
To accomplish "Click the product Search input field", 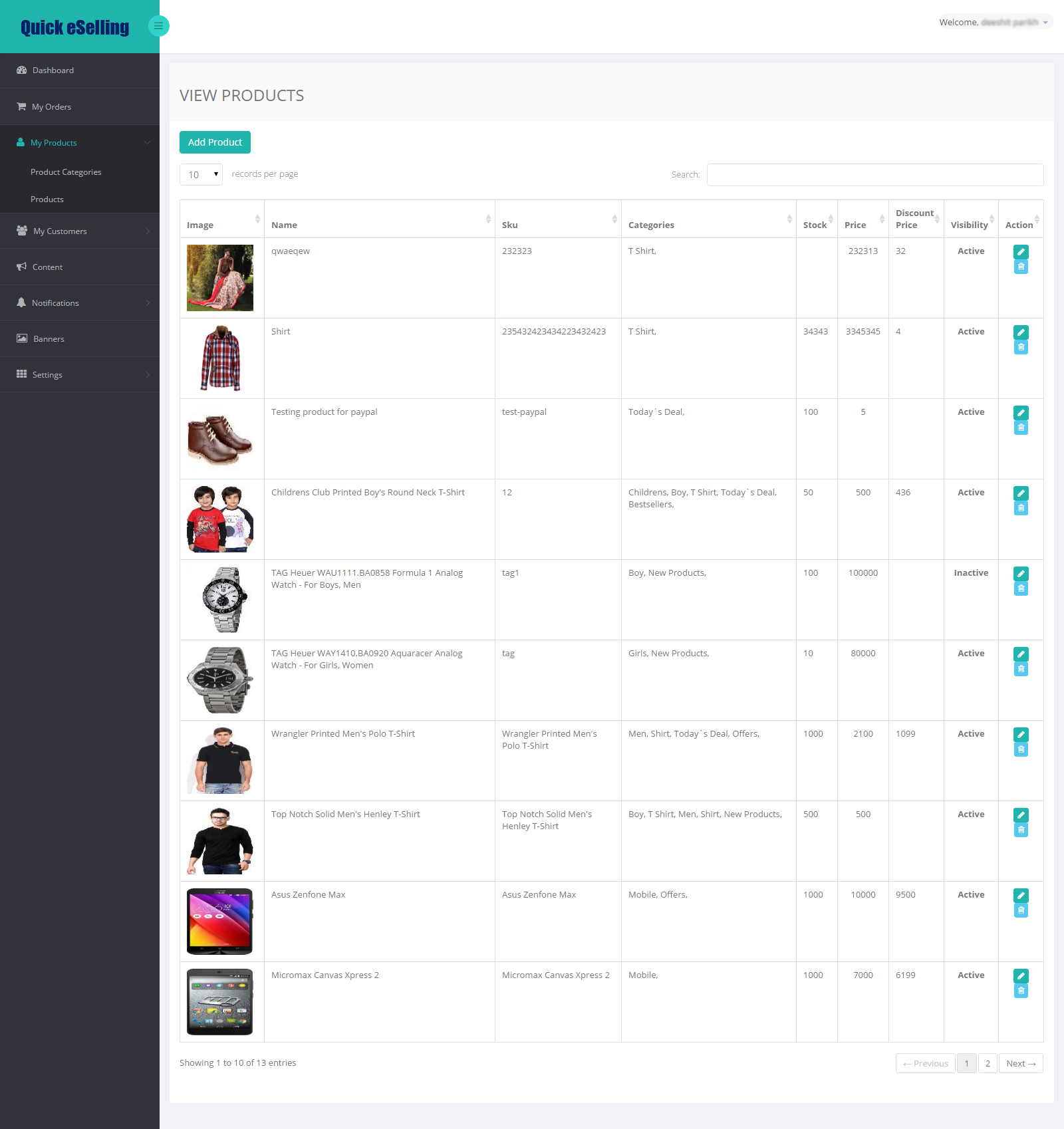I will point(875,174).
